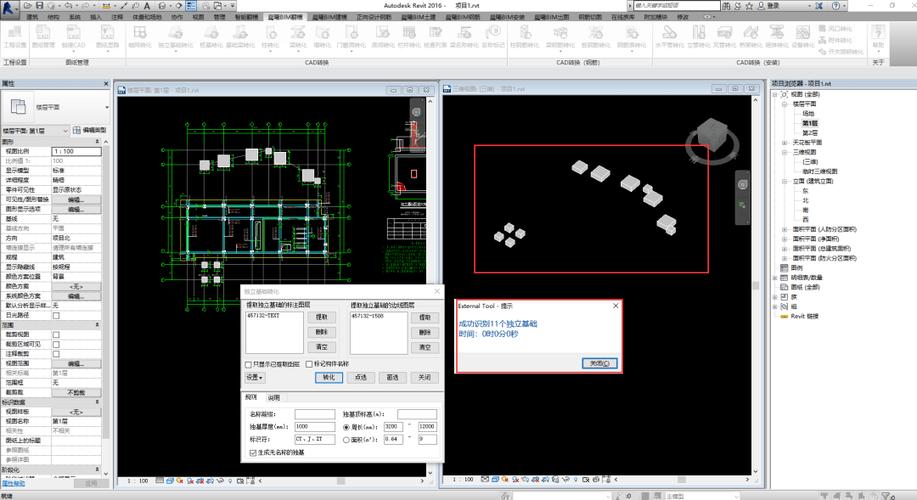Open the 管理 ribbon tab
Viewport: 917px width, 500px height.
click(x=219, y=17)
